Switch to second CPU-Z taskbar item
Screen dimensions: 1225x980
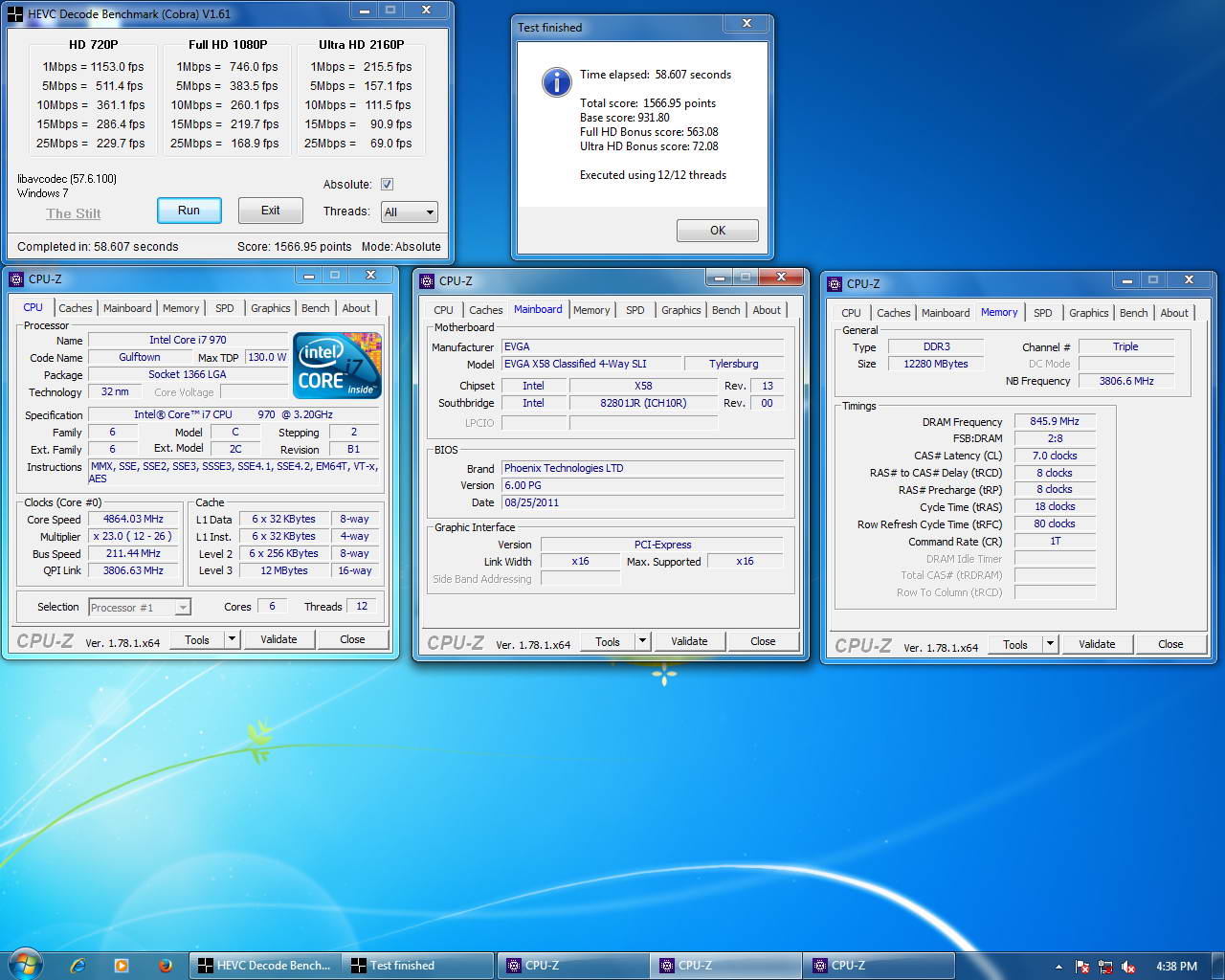pyautogui.click(x=725, y=966)
